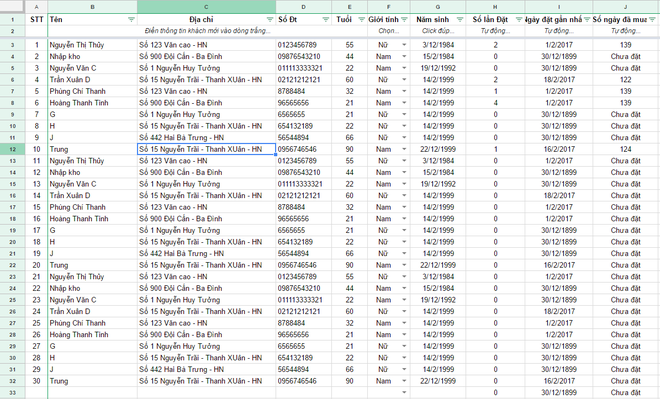This screenshot has height=399, width=660.
Task: Select all cells with the grid corner box
Action: (12, 7)
